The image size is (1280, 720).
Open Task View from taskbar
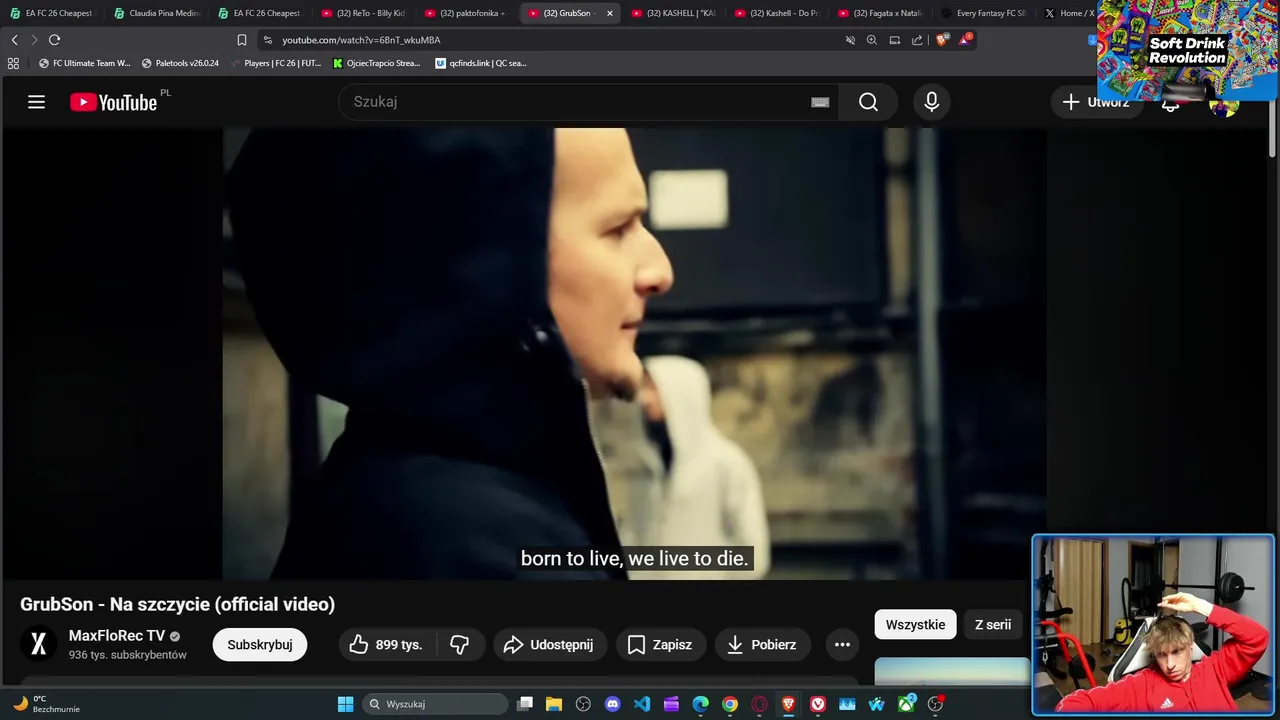click(x=525, y=704)
